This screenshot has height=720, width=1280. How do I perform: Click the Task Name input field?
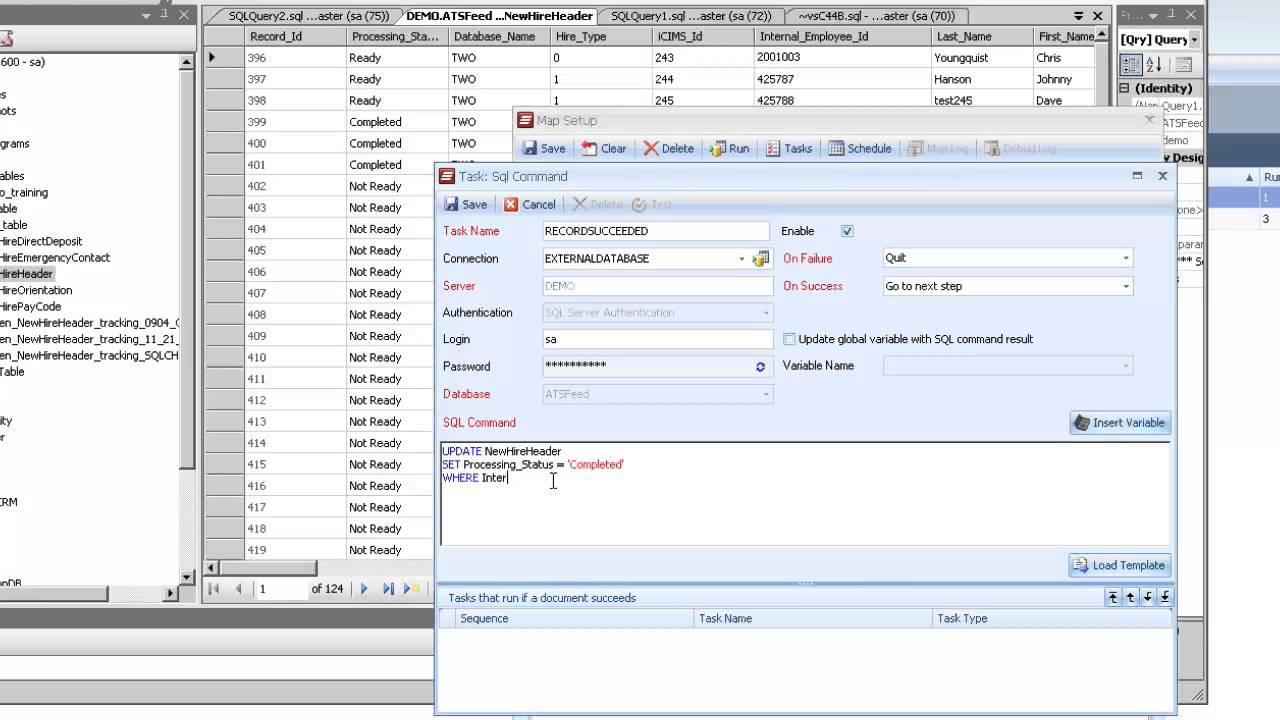[x=655, y=231]
